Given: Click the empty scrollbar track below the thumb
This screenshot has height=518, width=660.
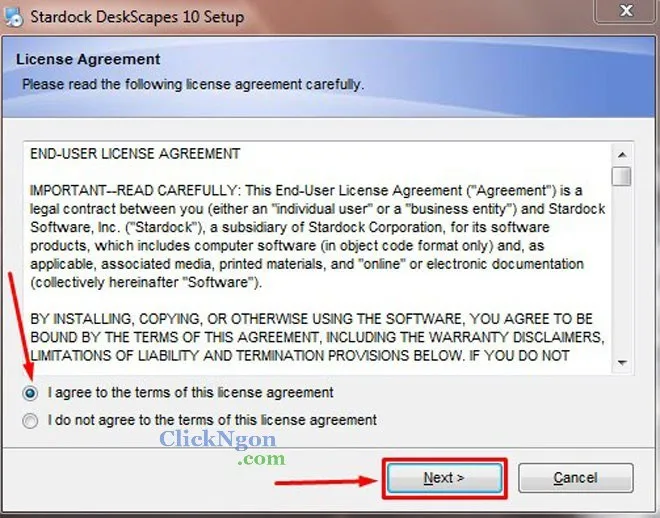Looking at the screenshot, I should coord(622,269).
